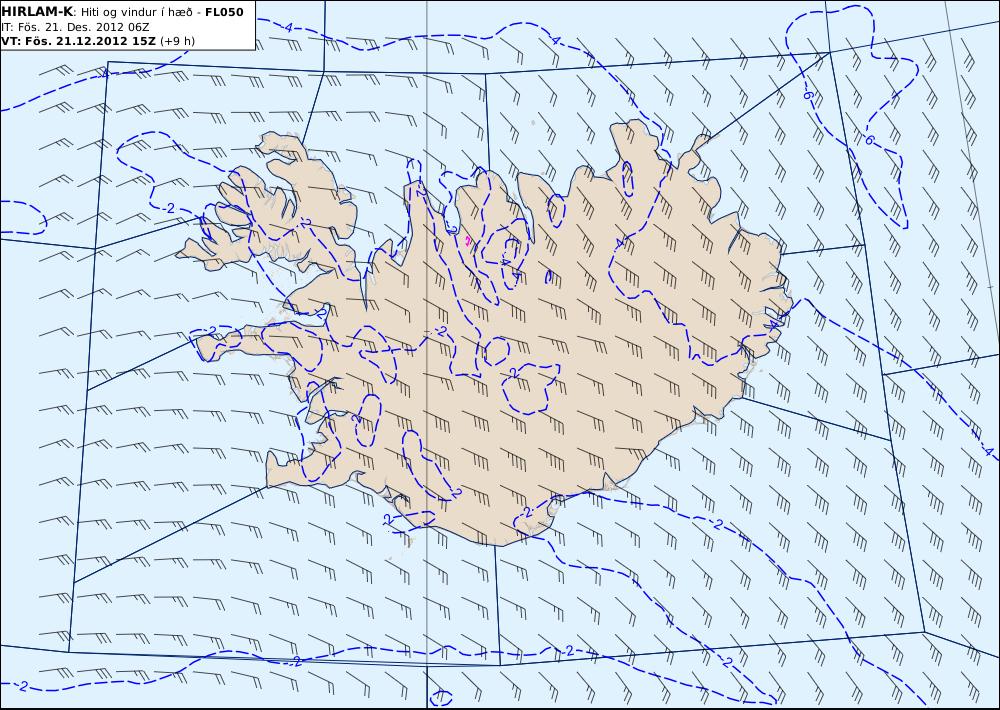Viewport: 1000px width, 710px height.
Task: Click the small magenta marker on the map
Action: coord(468,240)
